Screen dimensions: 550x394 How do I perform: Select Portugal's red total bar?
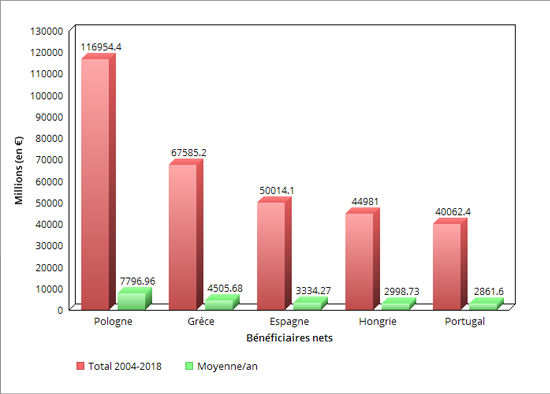pos(447,267)
